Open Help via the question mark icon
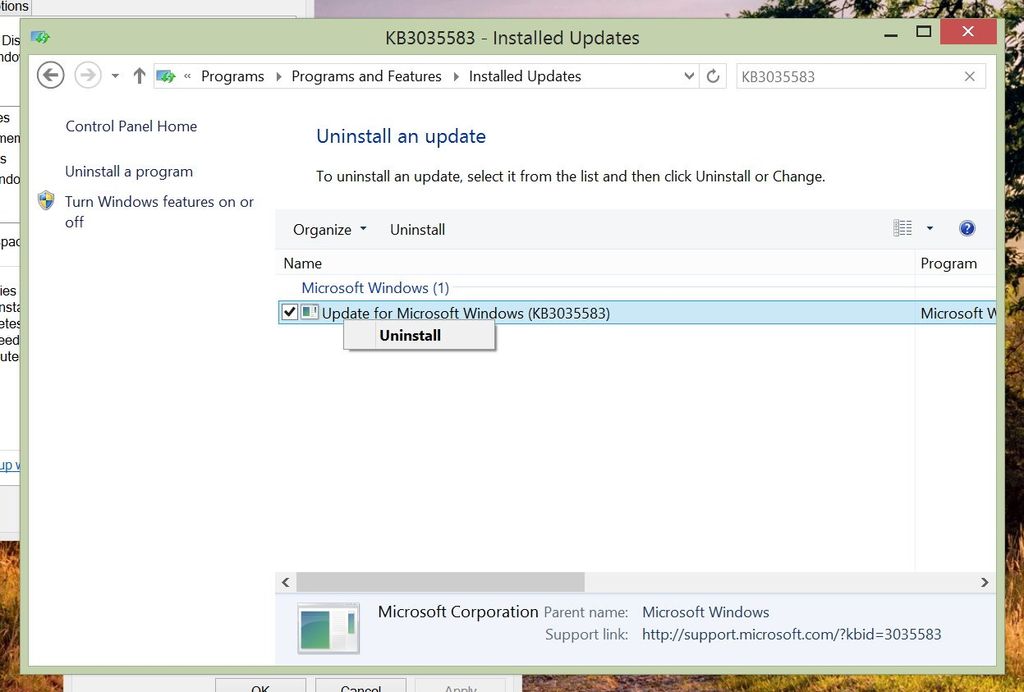This screenshot has height=692, width=1024. (x=967, y=228)
